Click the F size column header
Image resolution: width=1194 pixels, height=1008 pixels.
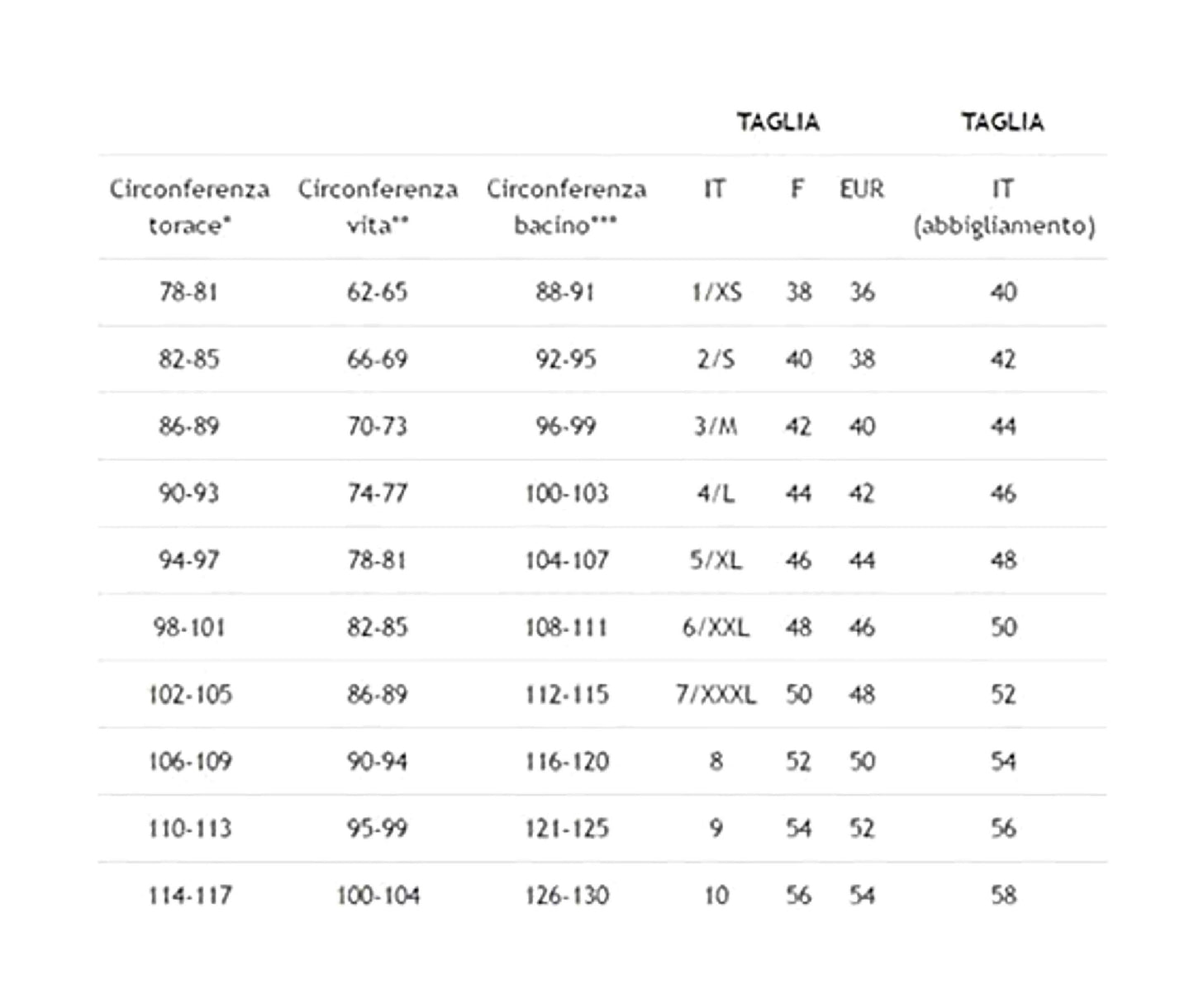(x=797, y=189)
